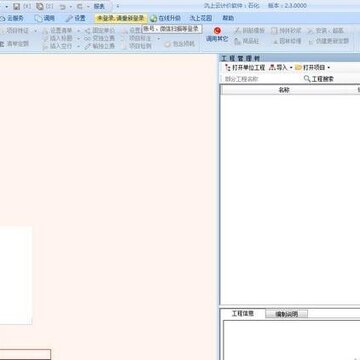Click the 设置清单 ribbon item

[x=58, y=31]
